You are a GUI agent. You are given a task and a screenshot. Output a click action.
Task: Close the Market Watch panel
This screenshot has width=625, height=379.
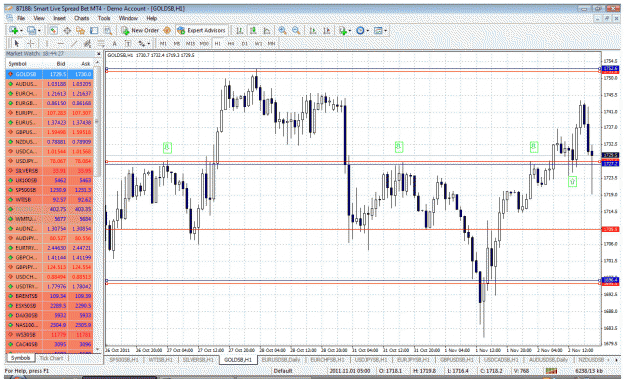[x=98, y=54]
